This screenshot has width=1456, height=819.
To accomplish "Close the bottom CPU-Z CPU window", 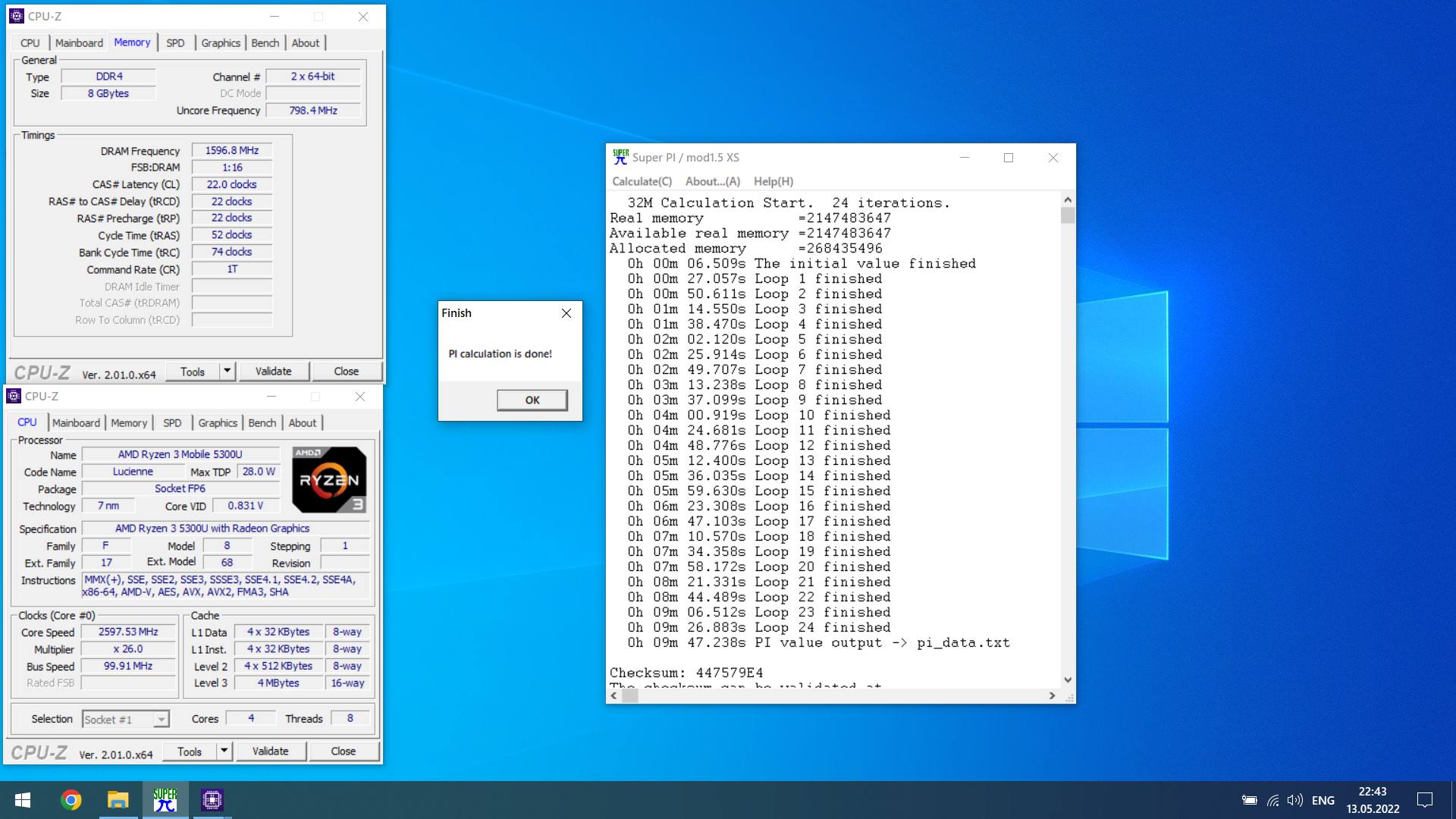I will [360, 396].
